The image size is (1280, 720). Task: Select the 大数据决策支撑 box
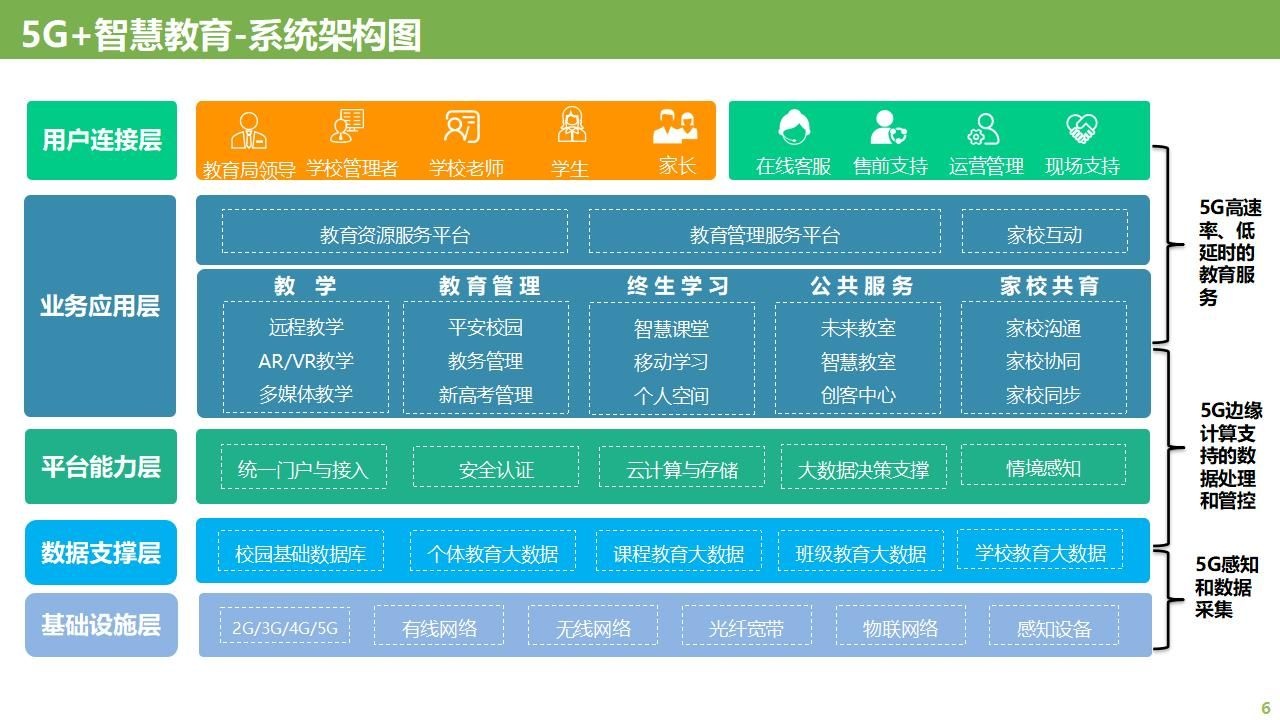coord(863,467)
